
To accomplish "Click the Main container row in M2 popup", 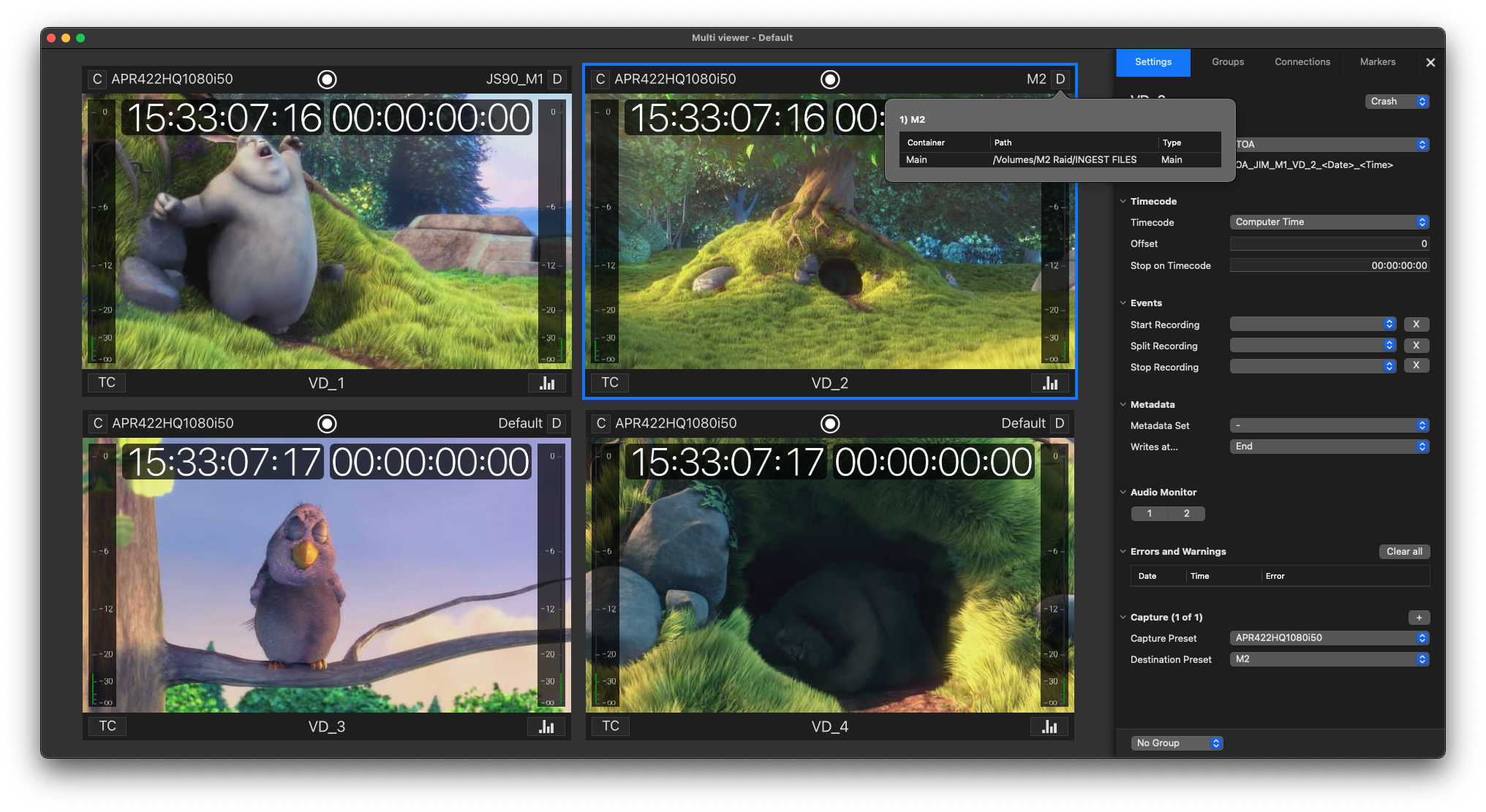I will [x=1060, y=159].
